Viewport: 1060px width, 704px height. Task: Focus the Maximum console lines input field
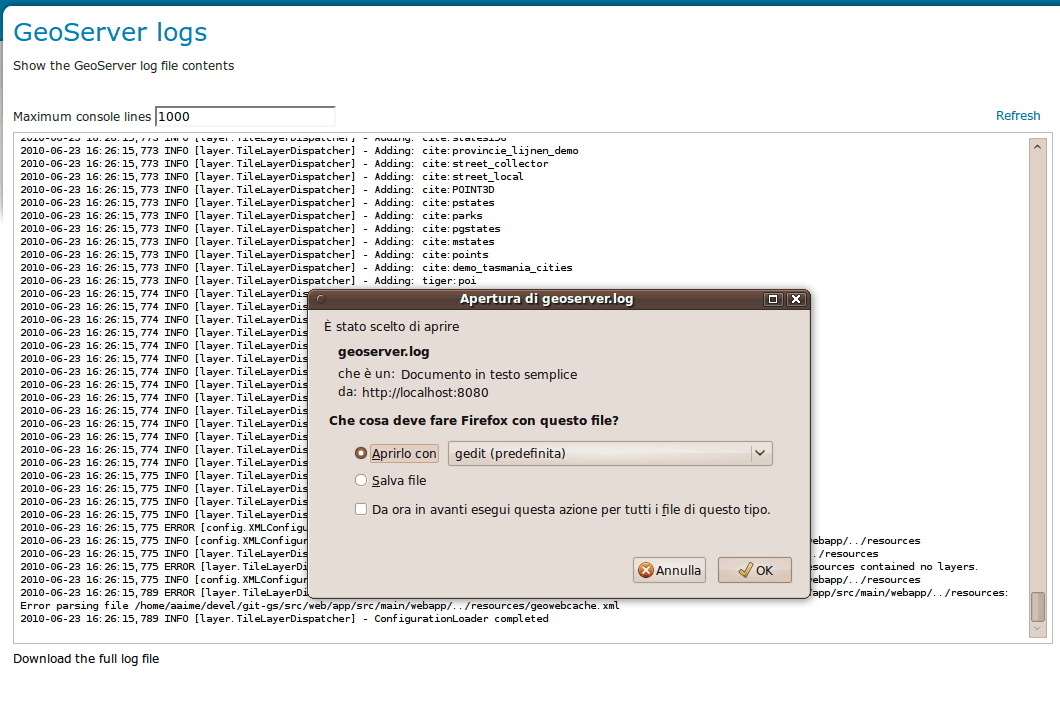pos(245,116)
